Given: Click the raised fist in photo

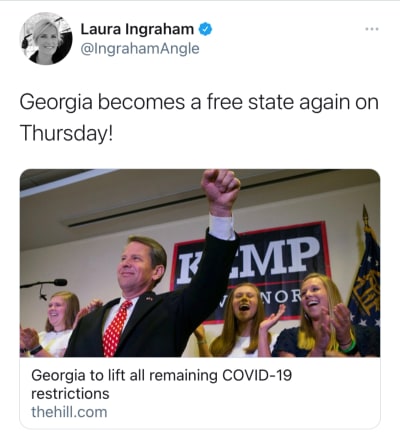Looking at the screenshot, I should [x=220, y=188].
